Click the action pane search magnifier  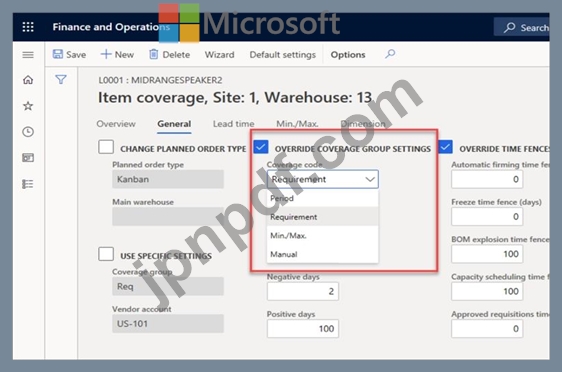coord(390,54)
